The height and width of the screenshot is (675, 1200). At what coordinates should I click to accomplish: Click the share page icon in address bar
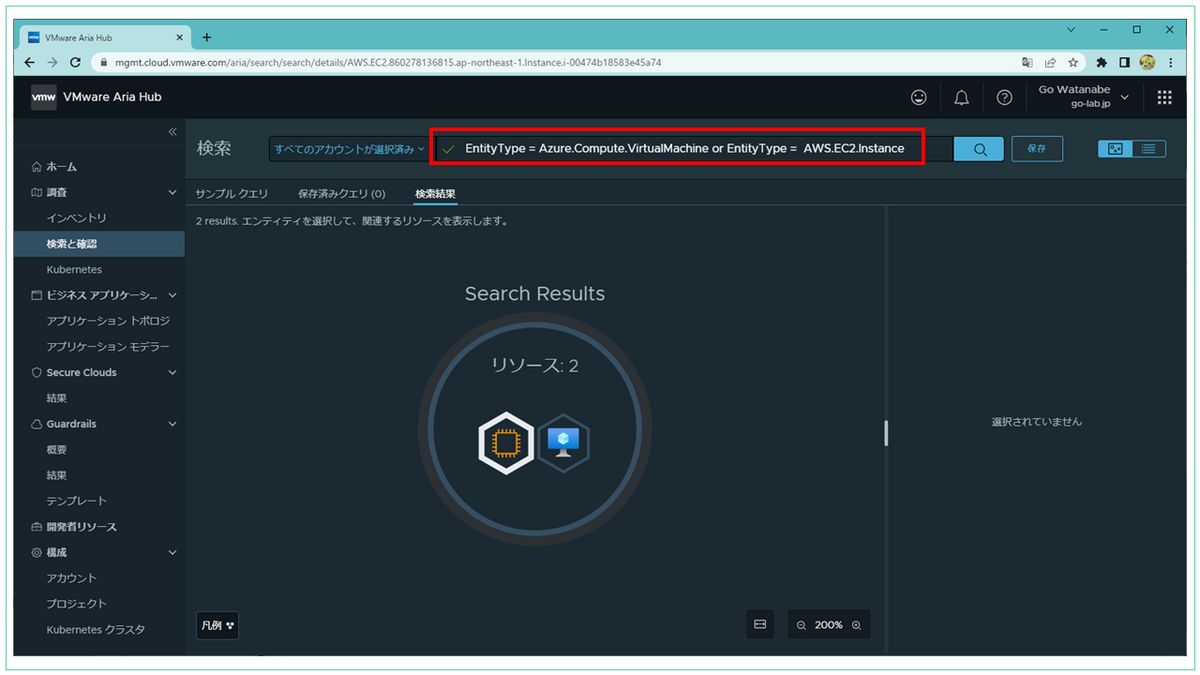[1050, 62]
